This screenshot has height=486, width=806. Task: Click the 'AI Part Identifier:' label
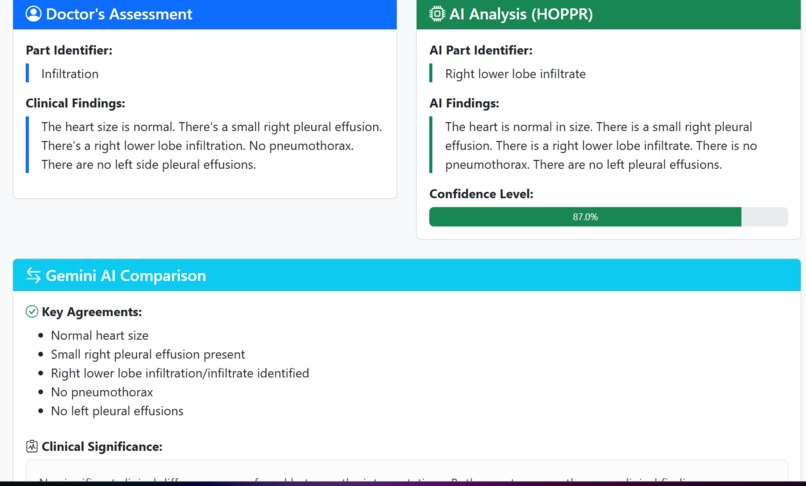pos(481,50)
